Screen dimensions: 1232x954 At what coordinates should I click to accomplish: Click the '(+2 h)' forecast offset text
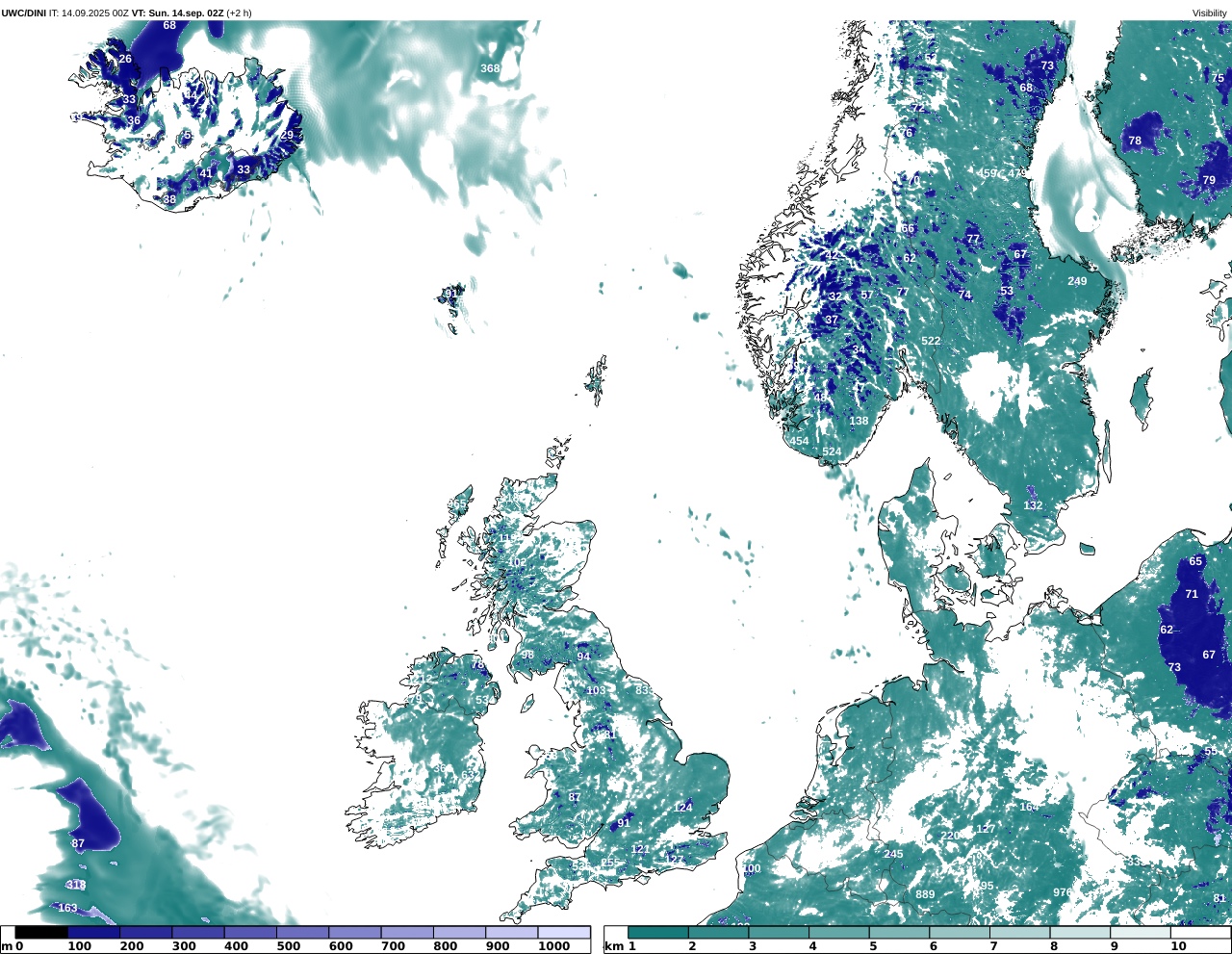point(239,13)
